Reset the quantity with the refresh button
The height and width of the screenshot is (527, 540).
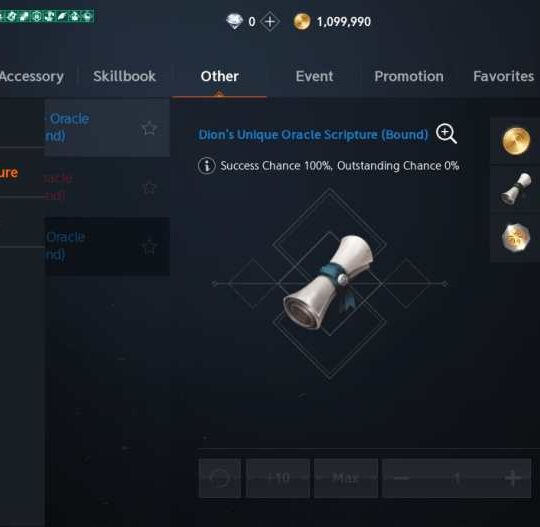[220, 478]
